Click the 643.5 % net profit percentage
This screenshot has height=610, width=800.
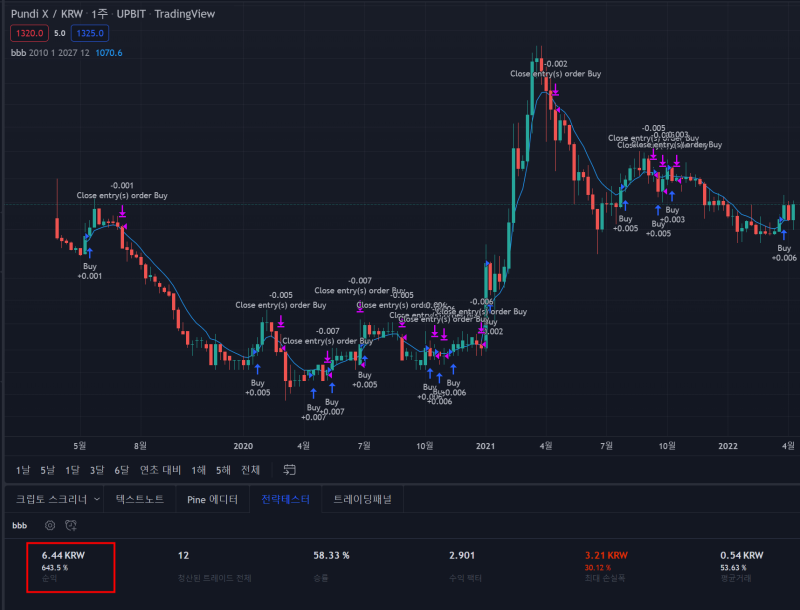pos(55,568)
